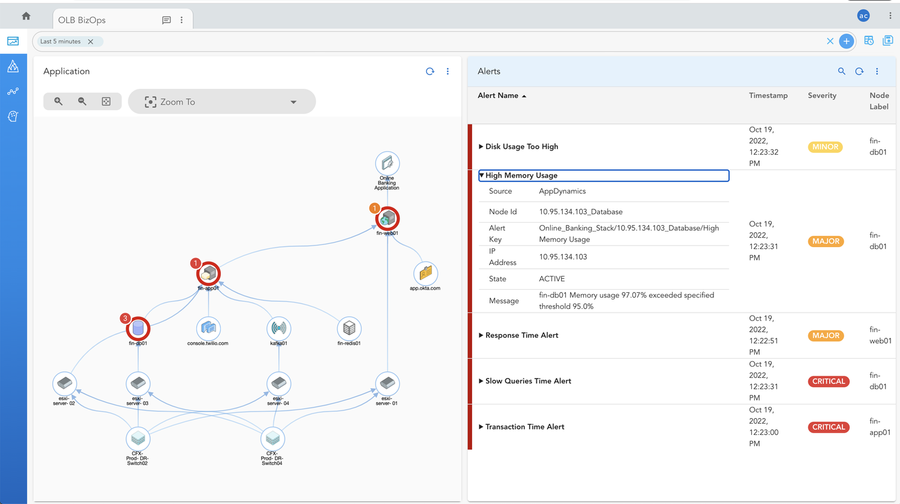Remove the Last 5 minutes filter chip
This screenshot has height=504, width=900.
tap(91, 41)
